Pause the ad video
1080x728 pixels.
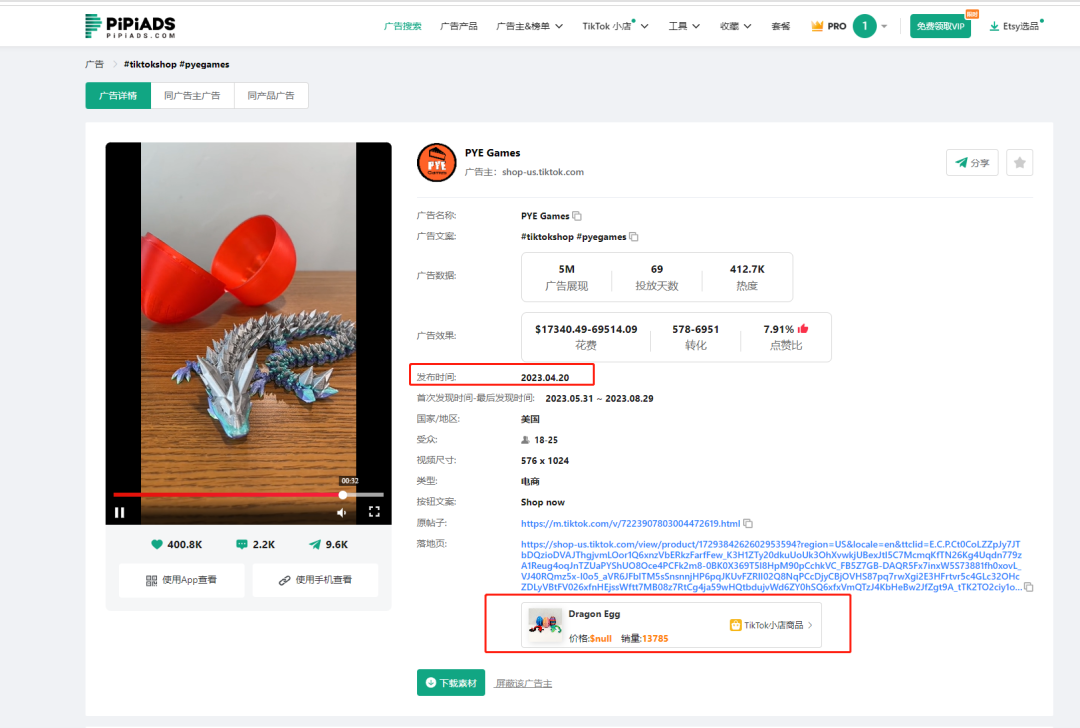[x=120, y=512]
